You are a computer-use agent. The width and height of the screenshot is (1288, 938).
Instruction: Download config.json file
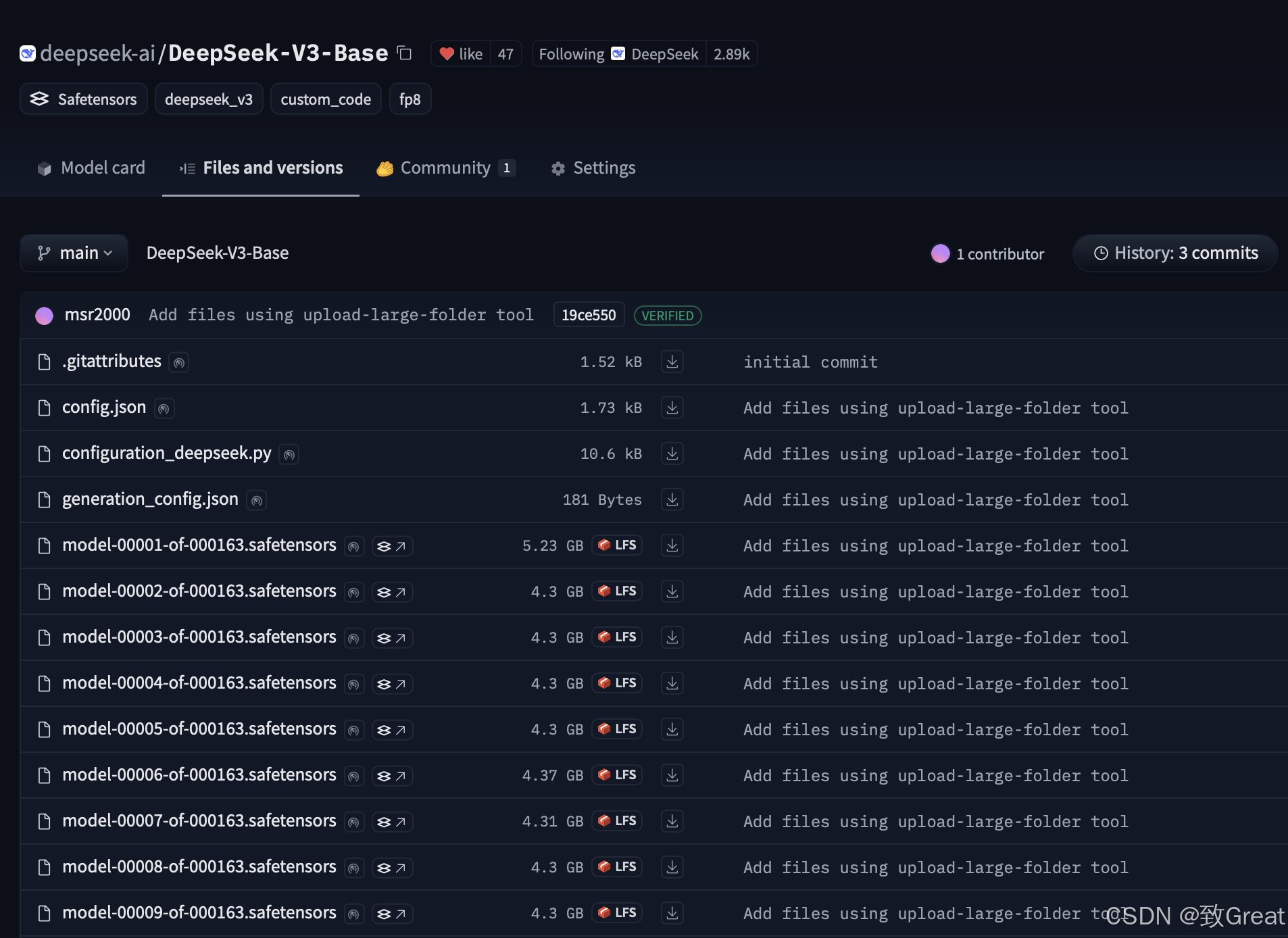(672, 408)
